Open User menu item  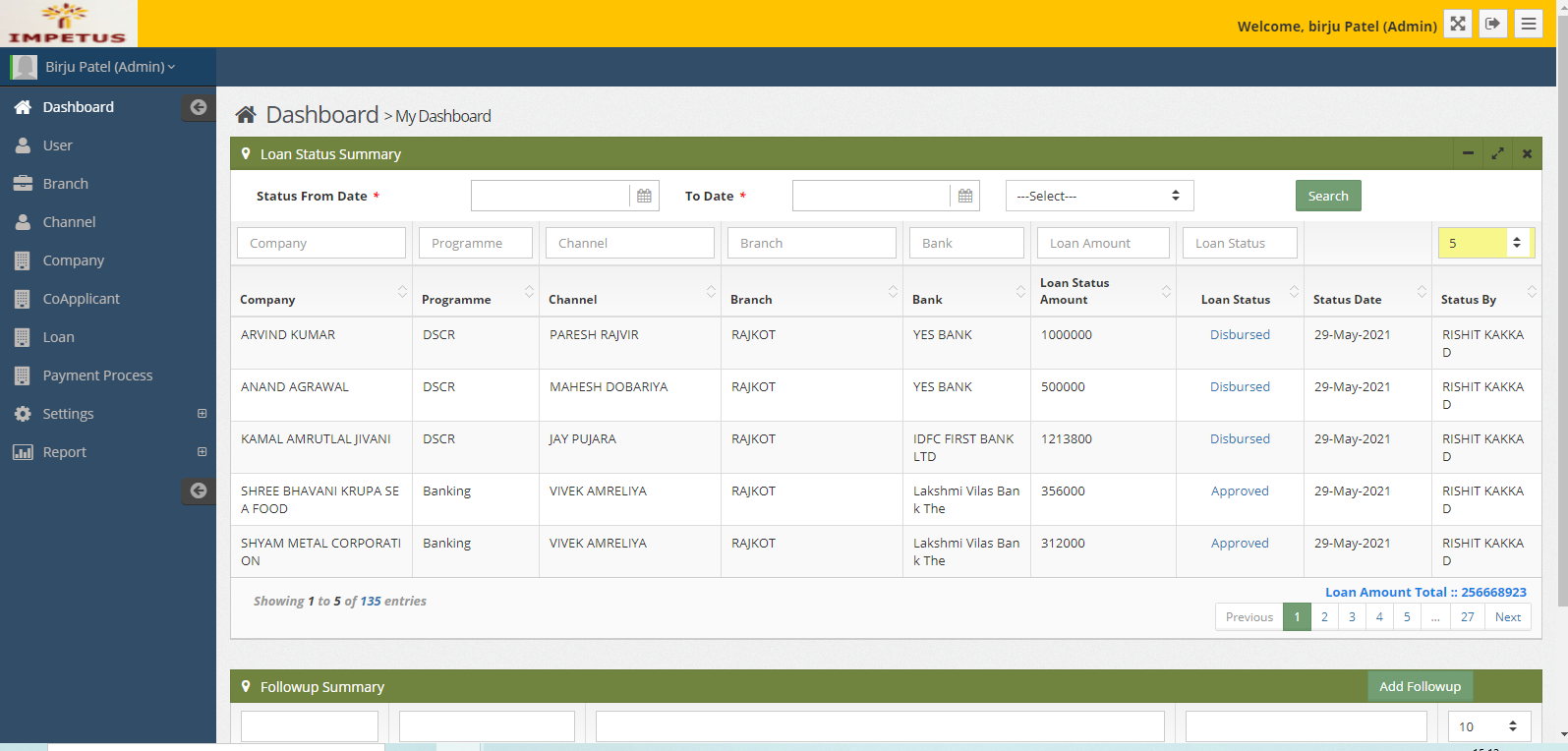pos(58,145)
